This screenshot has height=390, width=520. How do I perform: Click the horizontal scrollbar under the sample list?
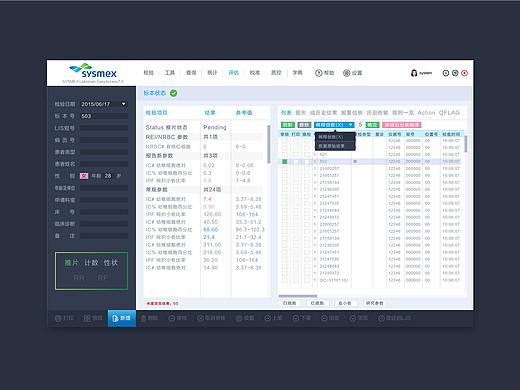(x=298, y=296)
